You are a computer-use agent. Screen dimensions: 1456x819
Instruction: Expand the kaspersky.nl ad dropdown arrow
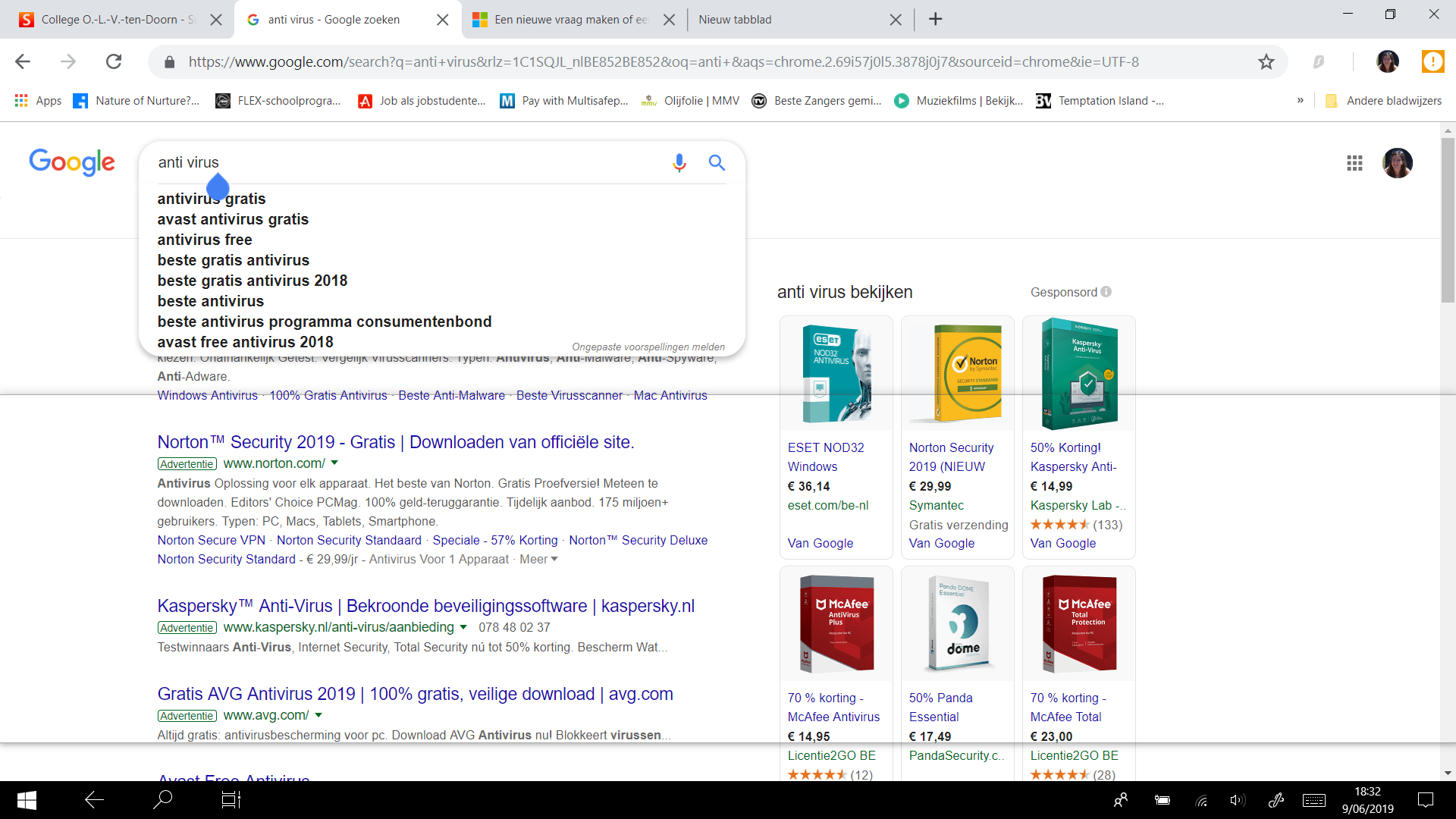click(x=463, y=627)
